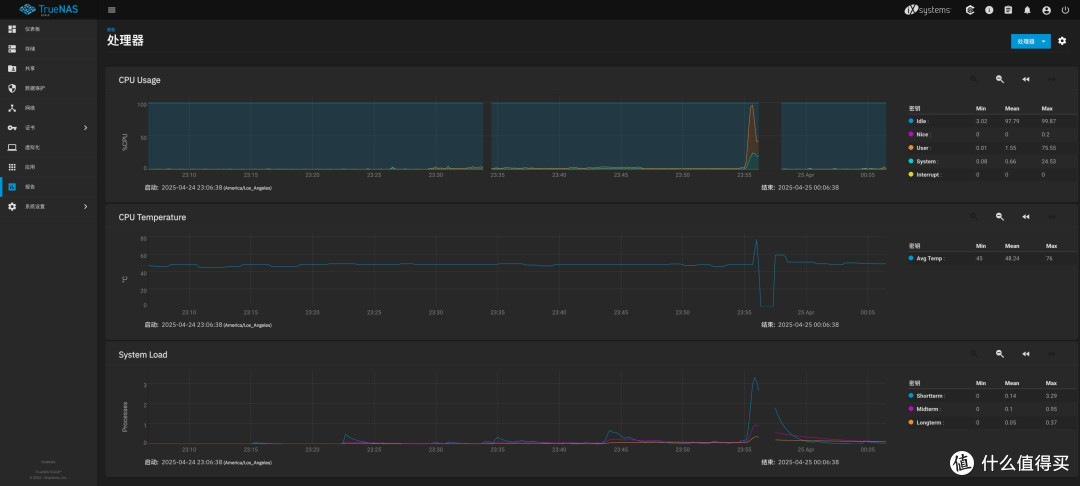Click Midterm max value 0.95

(1052, 409)
